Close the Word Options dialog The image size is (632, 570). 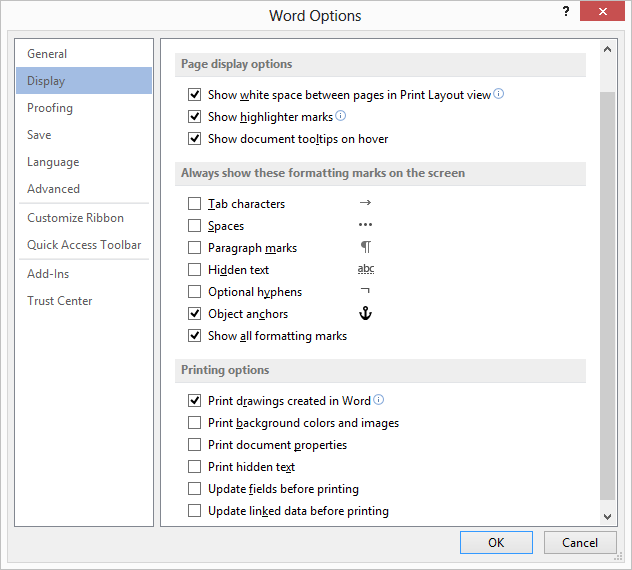point(602,11)
